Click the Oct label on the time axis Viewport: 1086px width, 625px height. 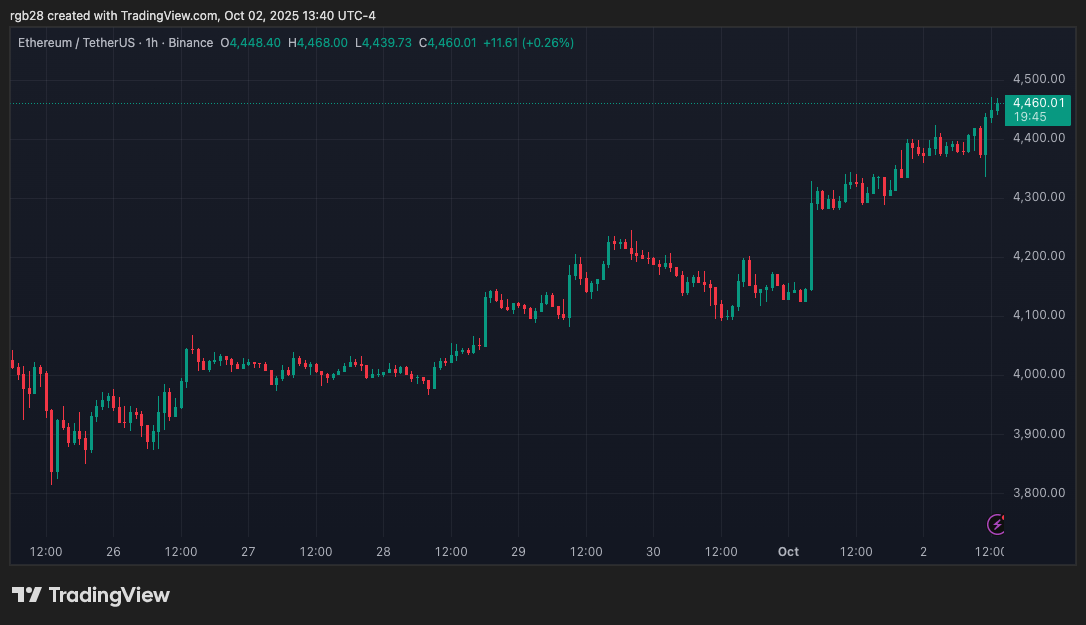coord(788,552)
